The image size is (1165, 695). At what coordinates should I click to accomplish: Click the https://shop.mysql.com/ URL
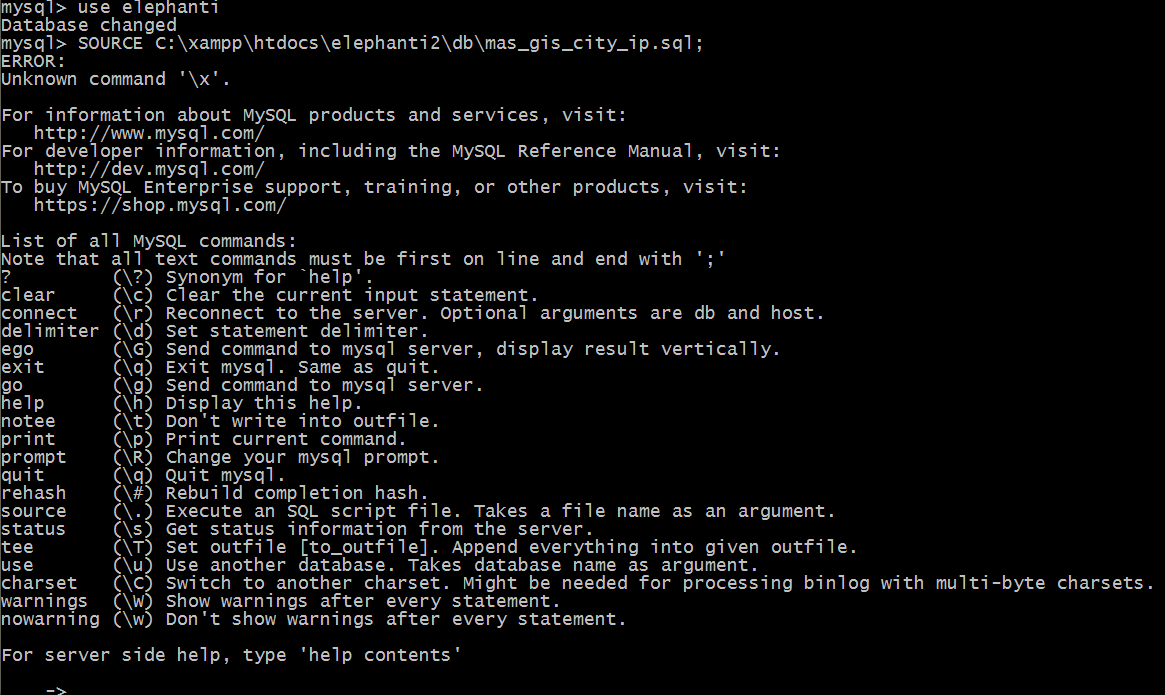point(160,205)
